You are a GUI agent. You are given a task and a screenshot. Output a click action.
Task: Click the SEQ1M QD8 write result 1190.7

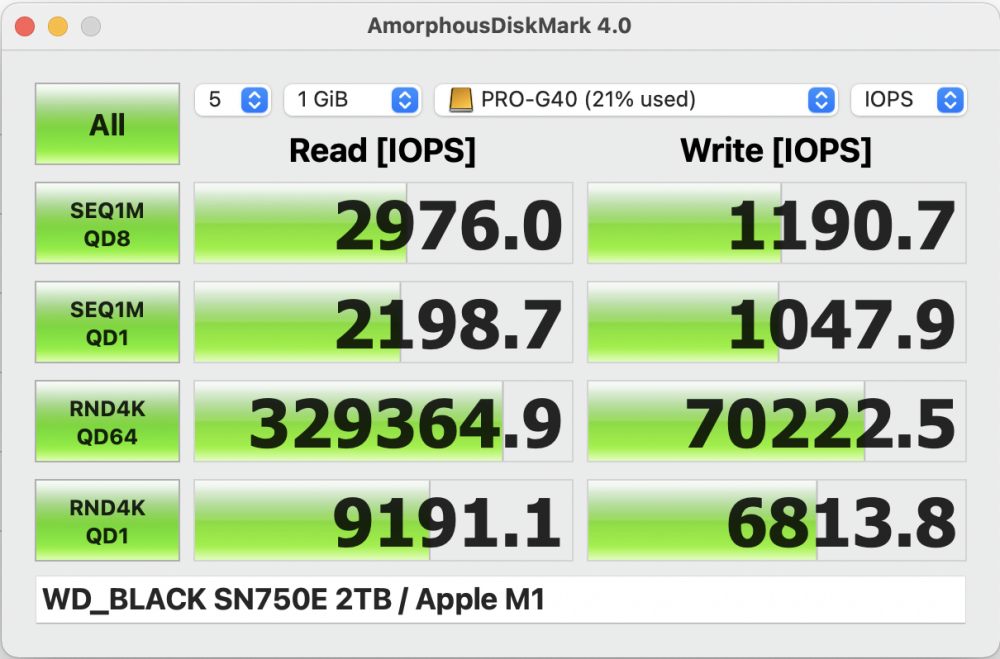(777, 223)
